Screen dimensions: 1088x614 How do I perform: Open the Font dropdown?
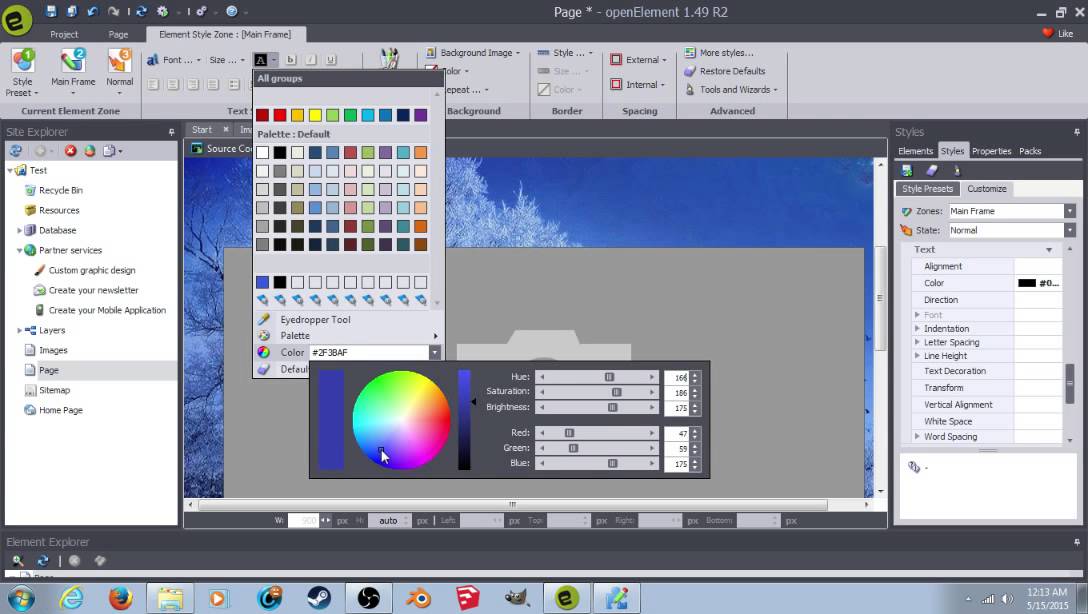pos(174,60)
